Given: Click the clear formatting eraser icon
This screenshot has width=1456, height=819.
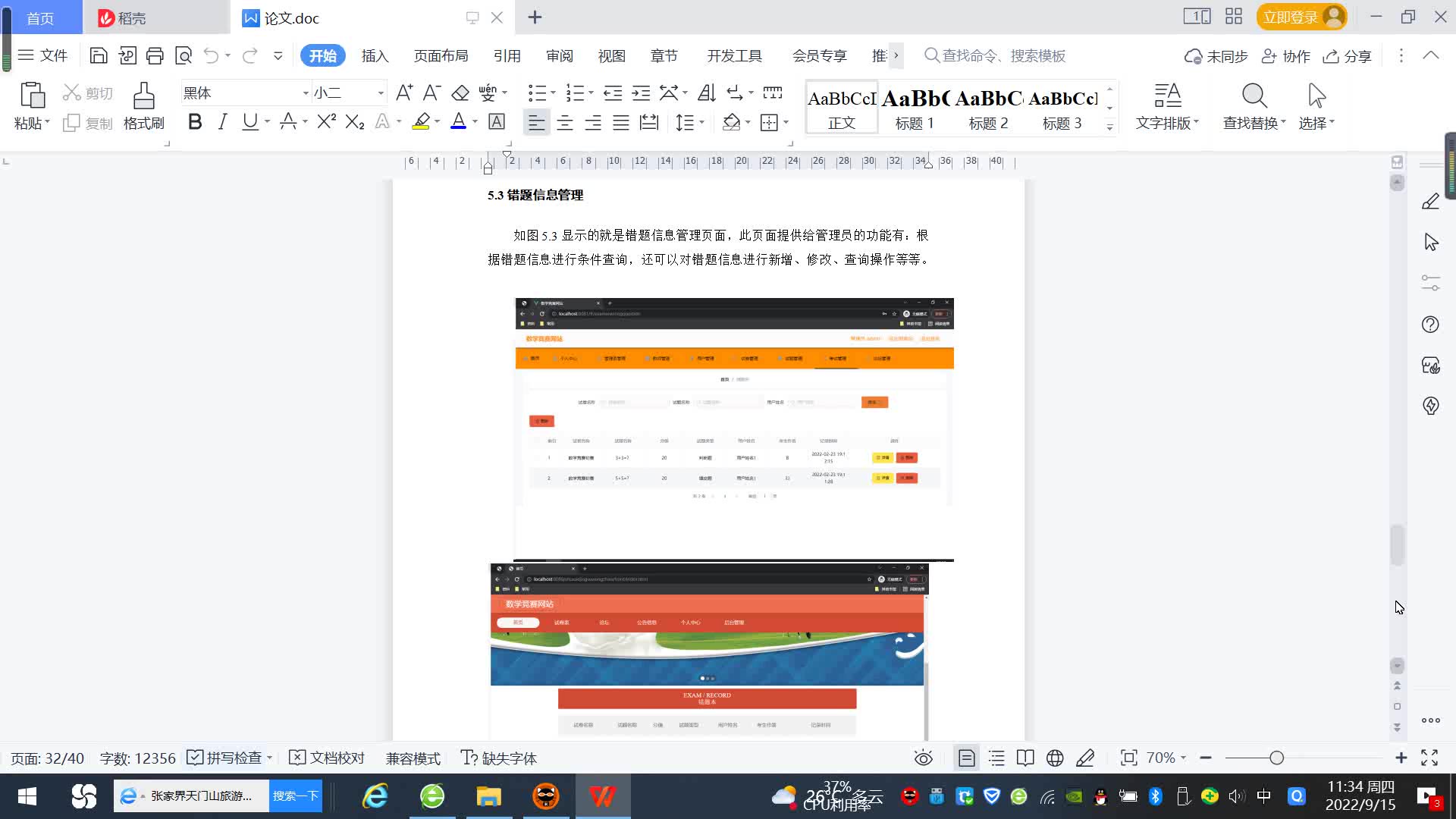Looking at the screenshot, I should point(460,93).
